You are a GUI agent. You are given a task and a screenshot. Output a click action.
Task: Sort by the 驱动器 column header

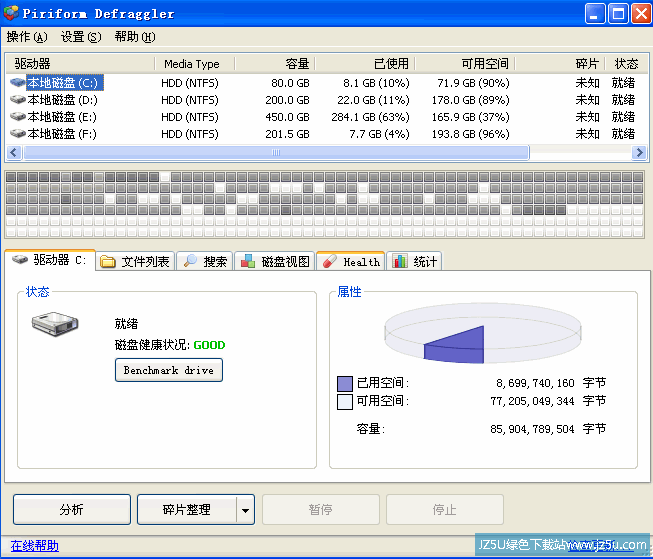(x=80, y=64)
